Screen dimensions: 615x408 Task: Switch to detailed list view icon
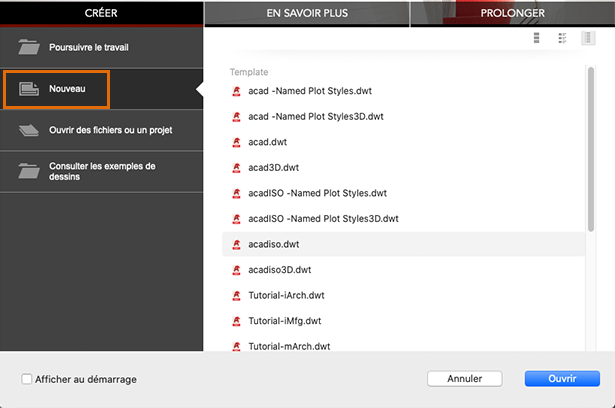tap(562, 38)
